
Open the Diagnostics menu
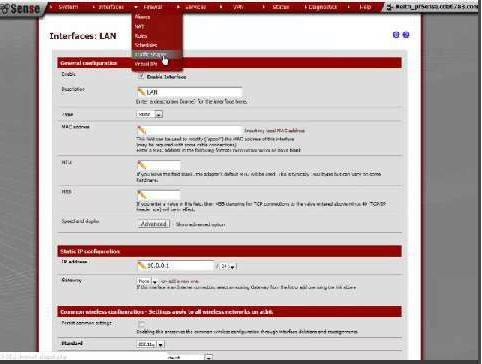point(322,7)
